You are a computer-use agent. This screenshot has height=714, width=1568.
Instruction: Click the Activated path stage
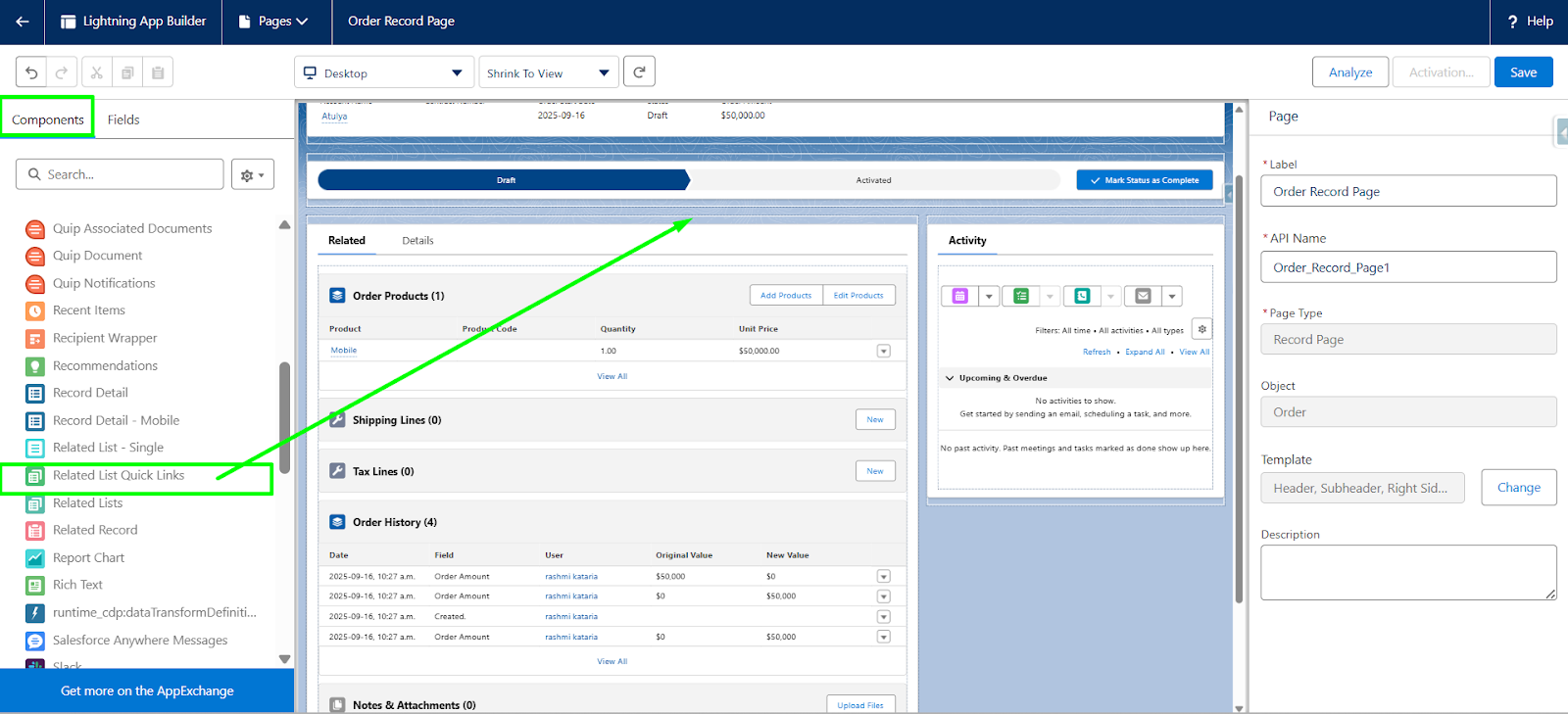[873, 180]
